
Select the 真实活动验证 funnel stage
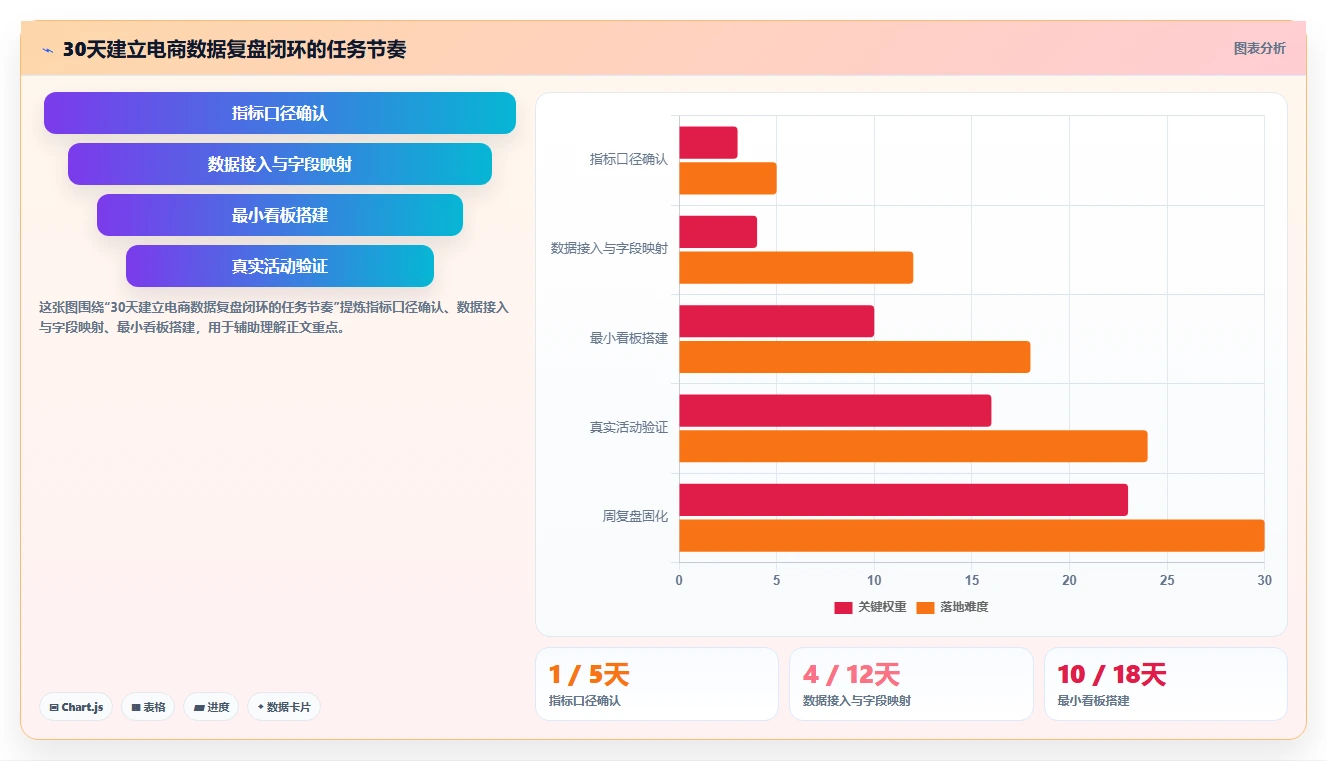point(280,266)
